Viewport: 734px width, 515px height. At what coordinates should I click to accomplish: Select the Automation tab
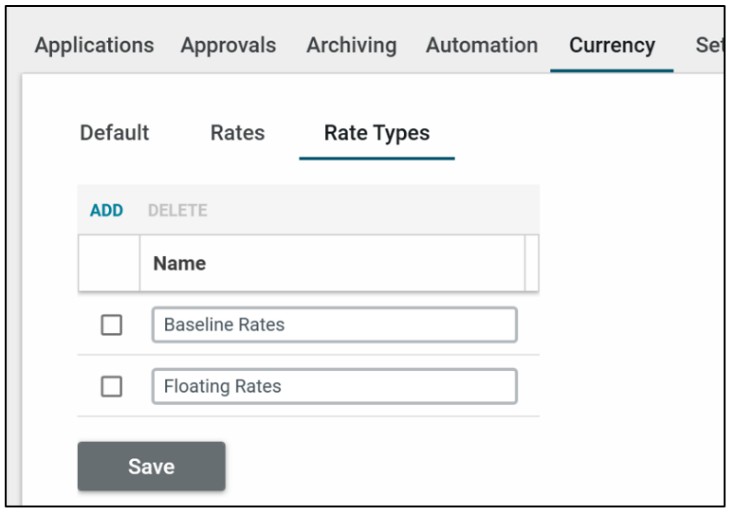482,46
